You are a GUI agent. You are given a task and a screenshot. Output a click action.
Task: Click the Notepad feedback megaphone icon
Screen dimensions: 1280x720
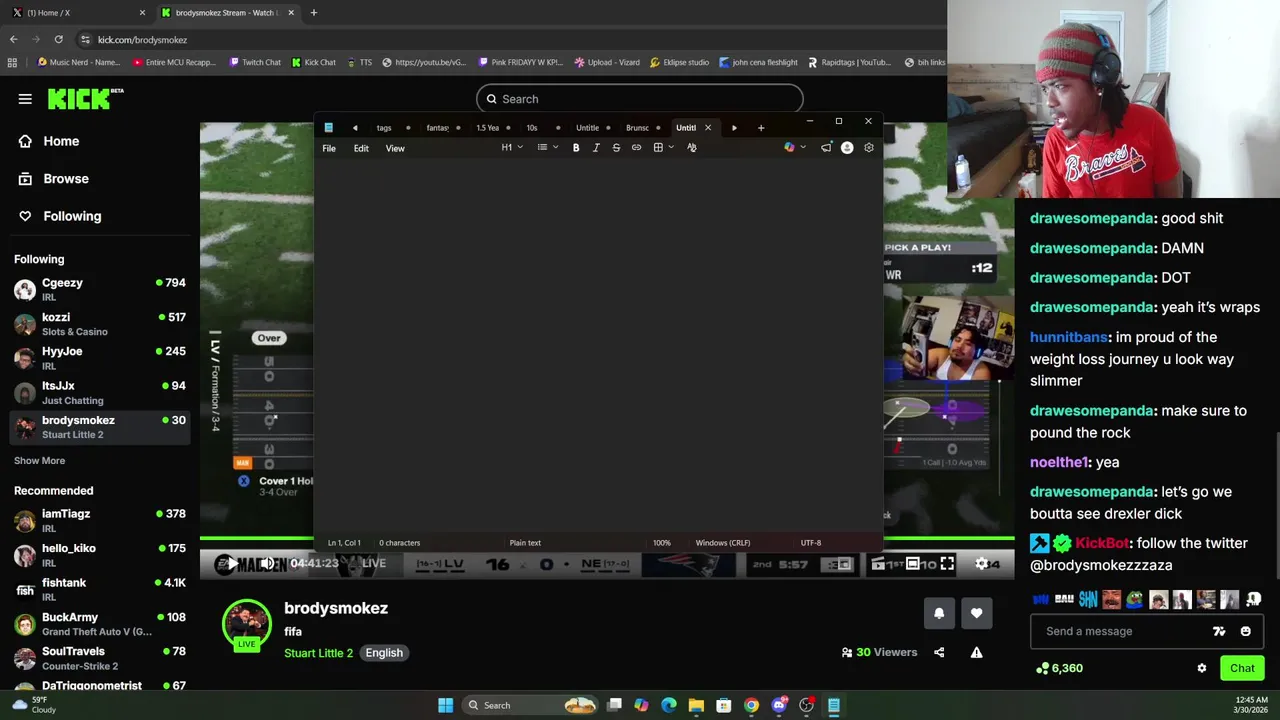tap(826, 148)
